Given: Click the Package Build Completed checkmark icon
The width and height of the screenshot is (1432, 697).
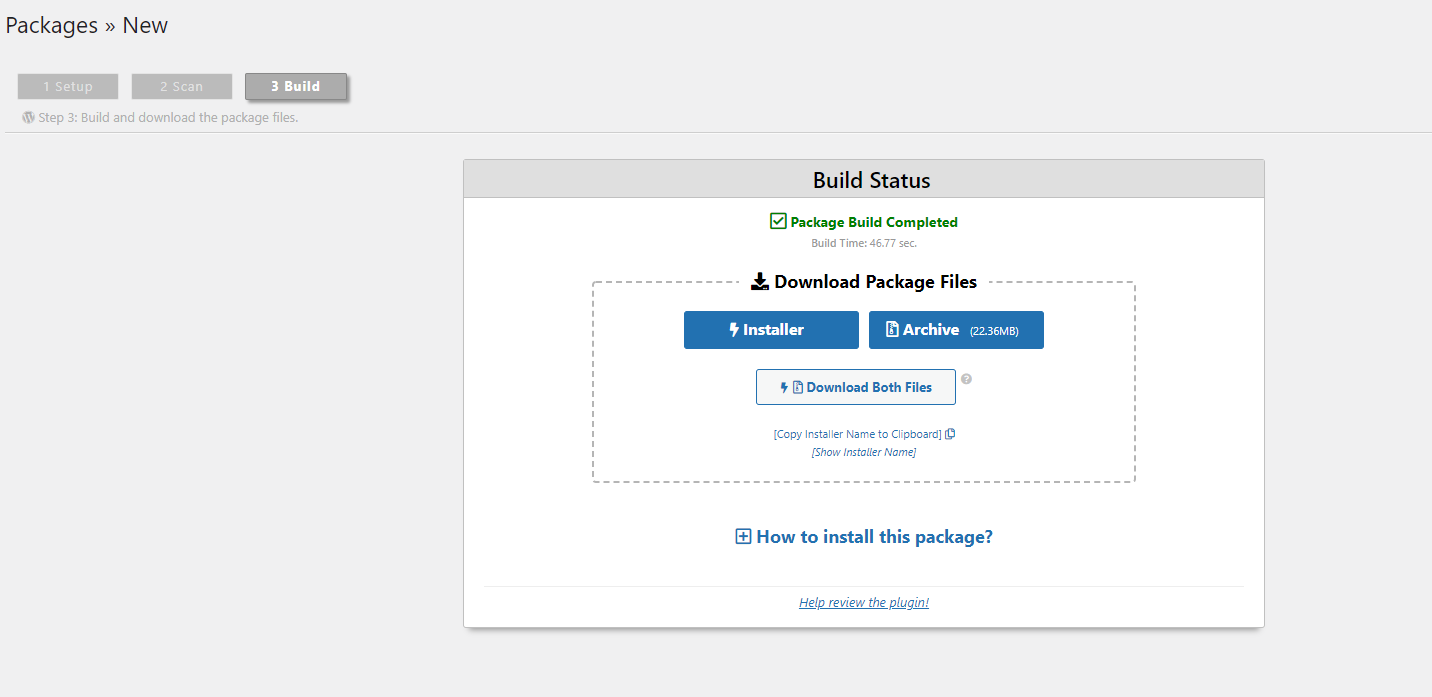Looking at the screenshot, I should pyautogui.click(x=778, y=221).
